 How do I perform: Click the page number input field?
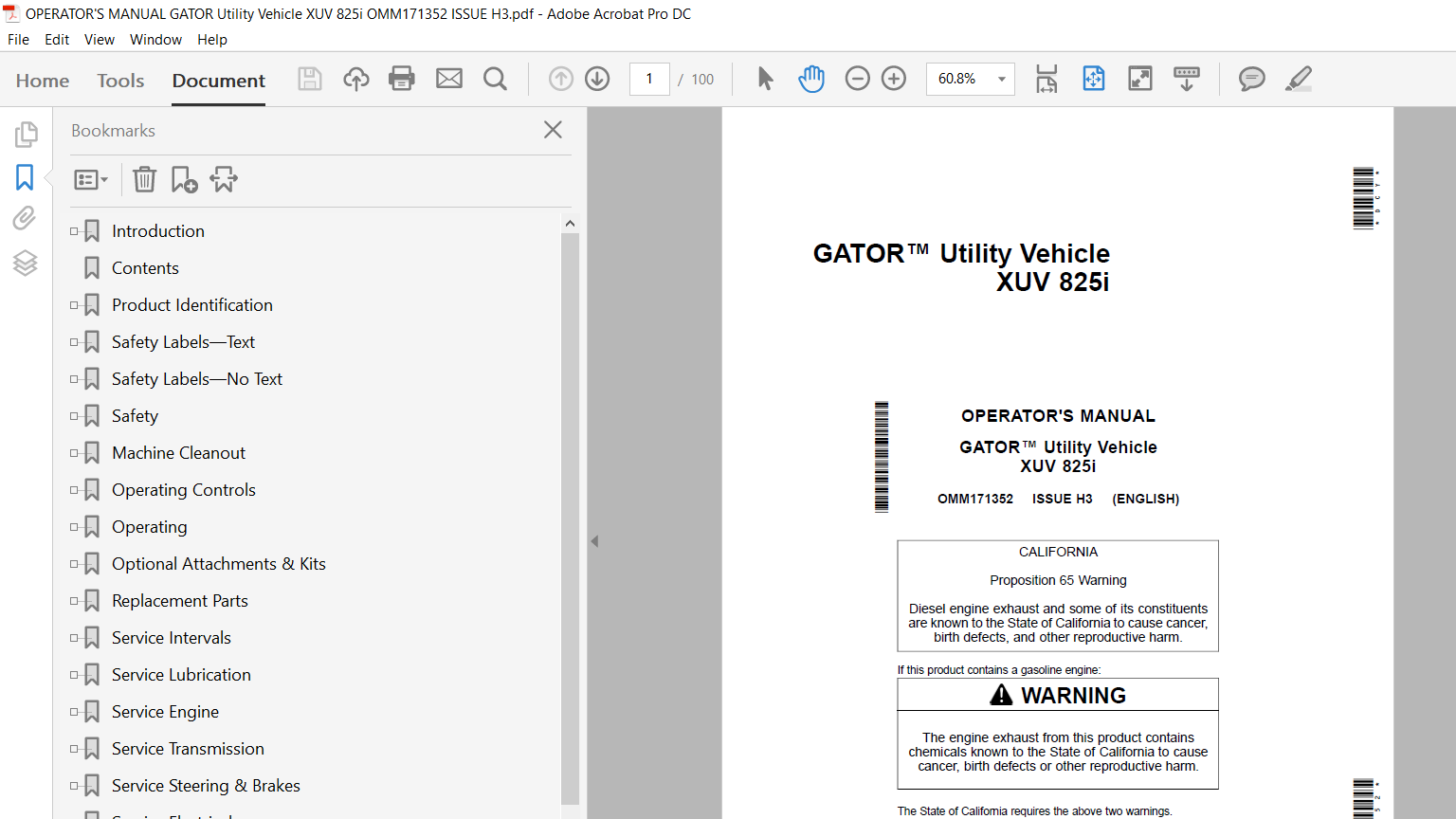649,79
